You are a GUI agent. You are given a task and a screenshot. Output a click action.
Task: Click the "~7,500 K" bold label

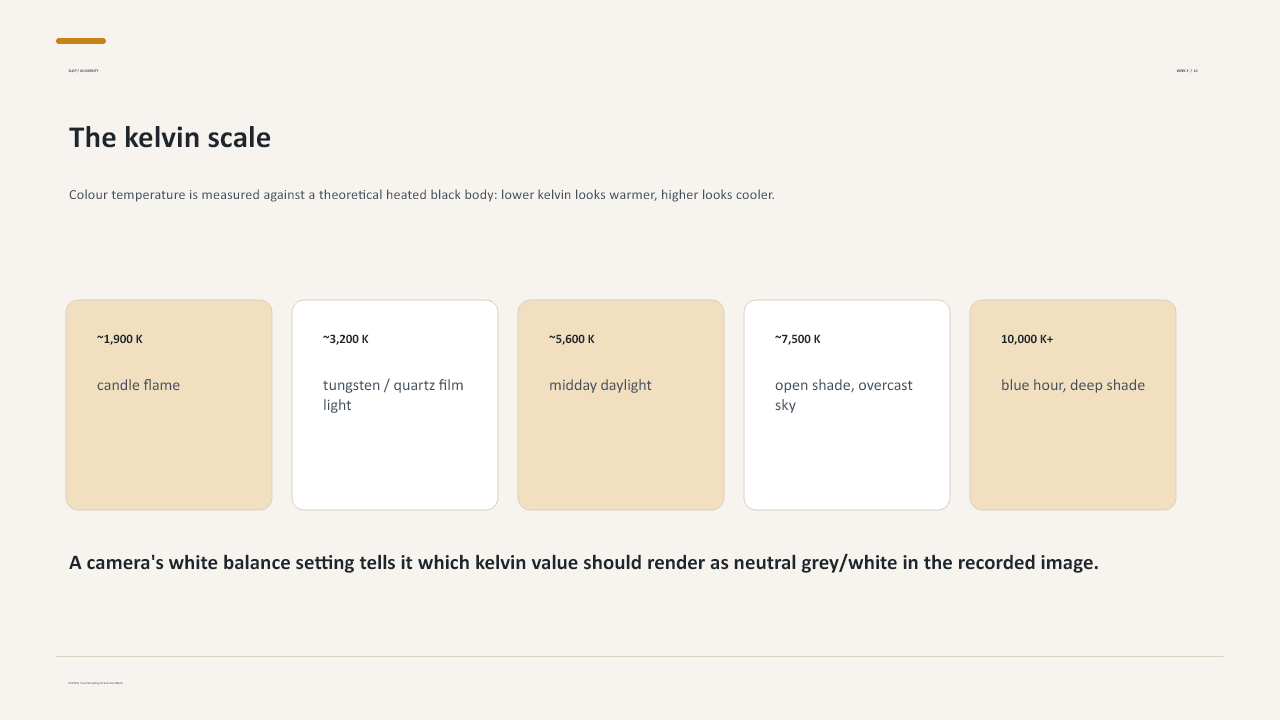[798, 339]
